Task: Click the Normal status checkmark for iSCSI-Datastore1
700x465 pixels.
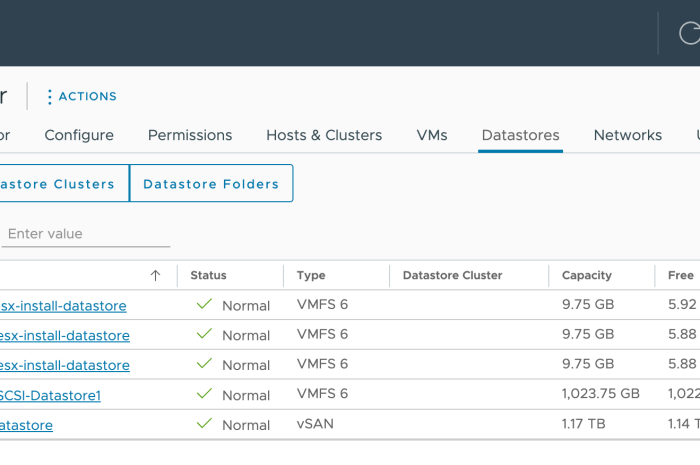Action: [205, 394]
